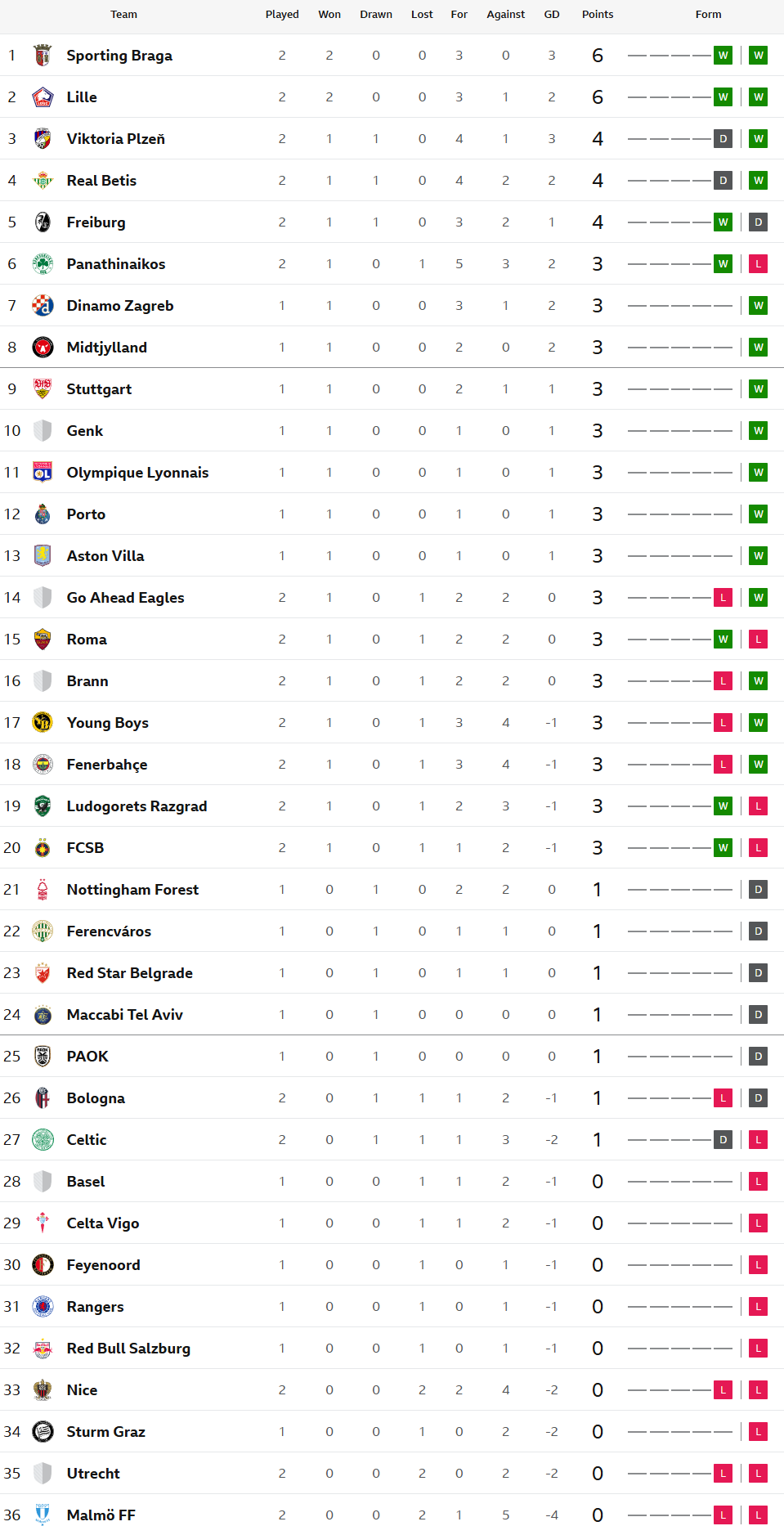Click the Malmö FF crest icon
This screenshot has height=1535, width=784.
click(43, 1515)
